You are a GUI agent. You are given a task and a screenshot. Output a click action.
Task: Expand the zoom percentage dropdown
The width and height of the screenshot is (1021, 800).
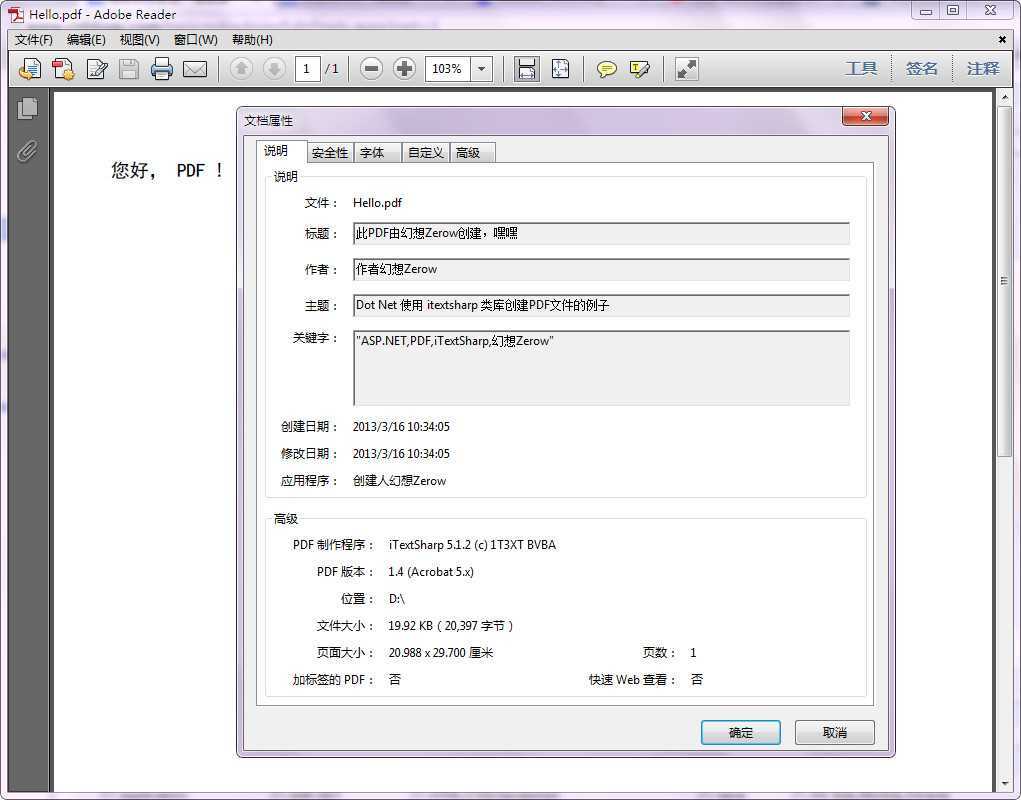[481, 68]
